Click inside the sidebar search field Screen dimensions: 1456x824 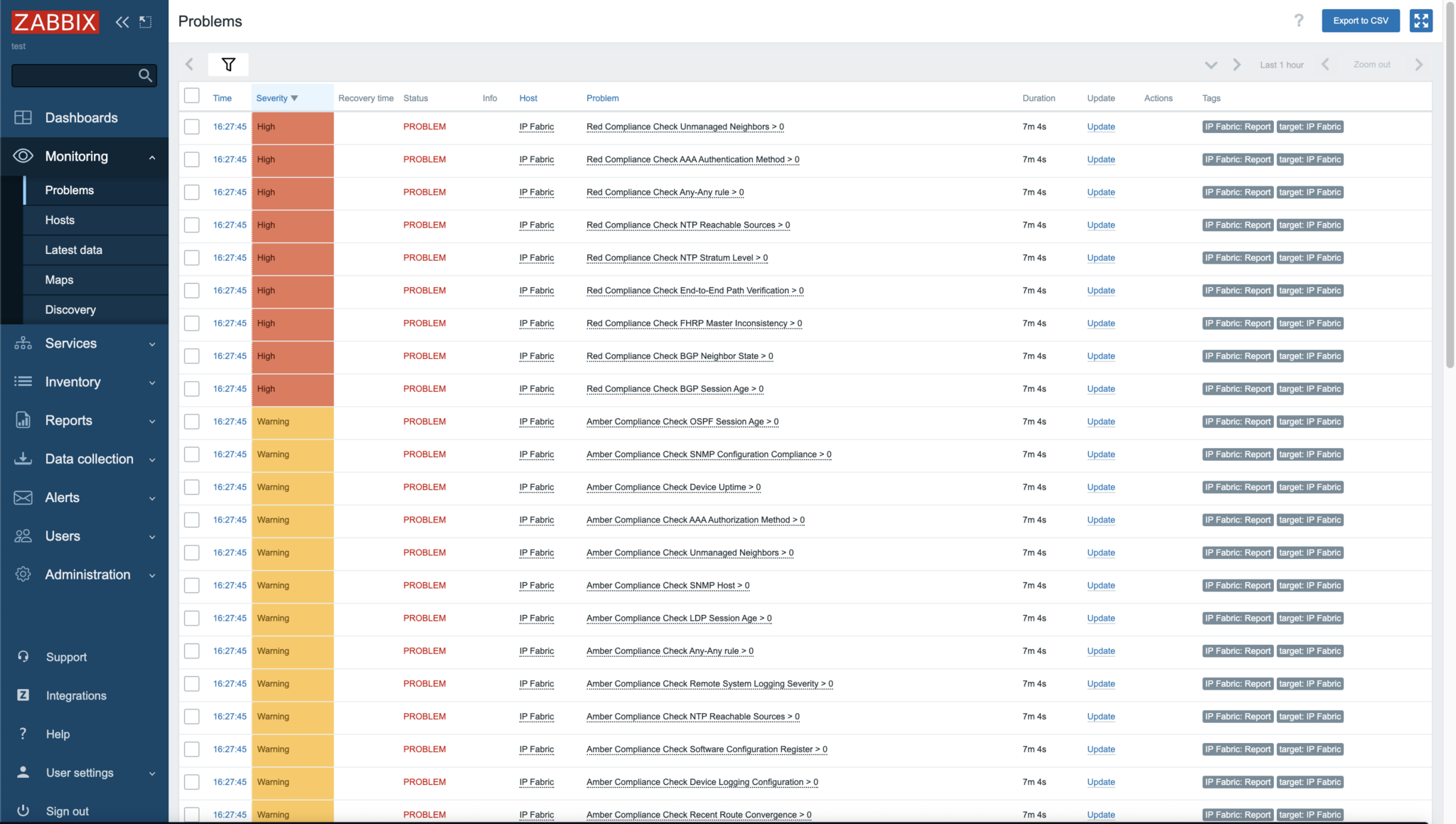[78, 75]
